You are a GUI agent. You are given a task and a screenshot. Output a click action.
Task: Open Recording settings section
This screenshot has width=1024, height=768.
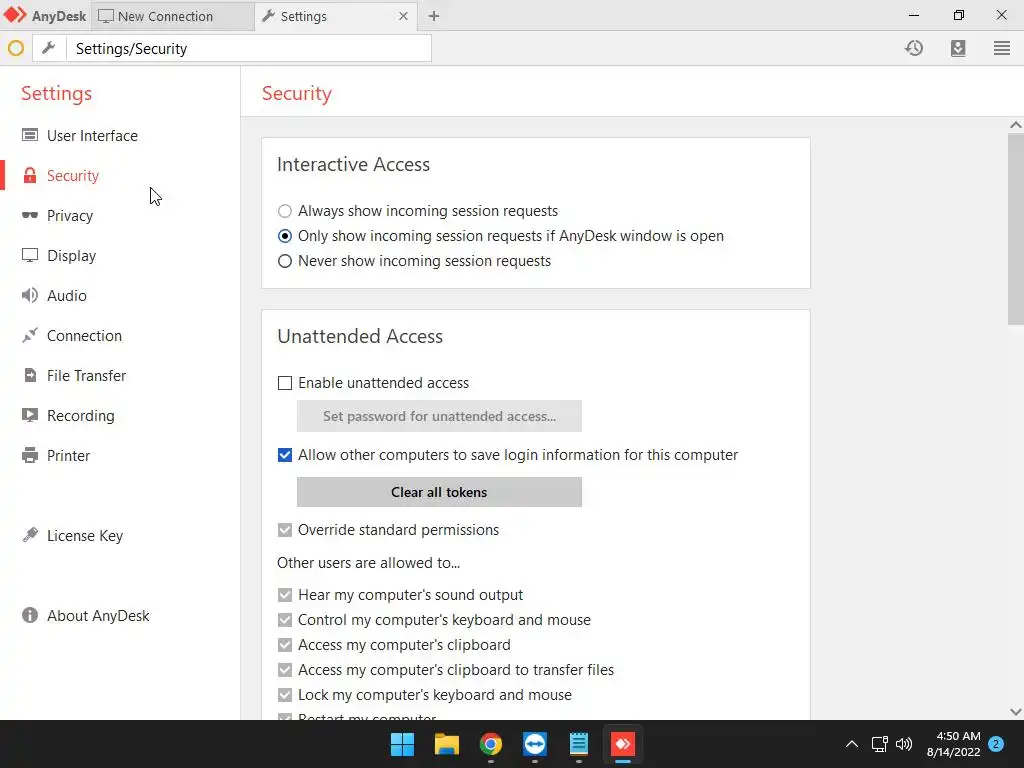point(80,415)
